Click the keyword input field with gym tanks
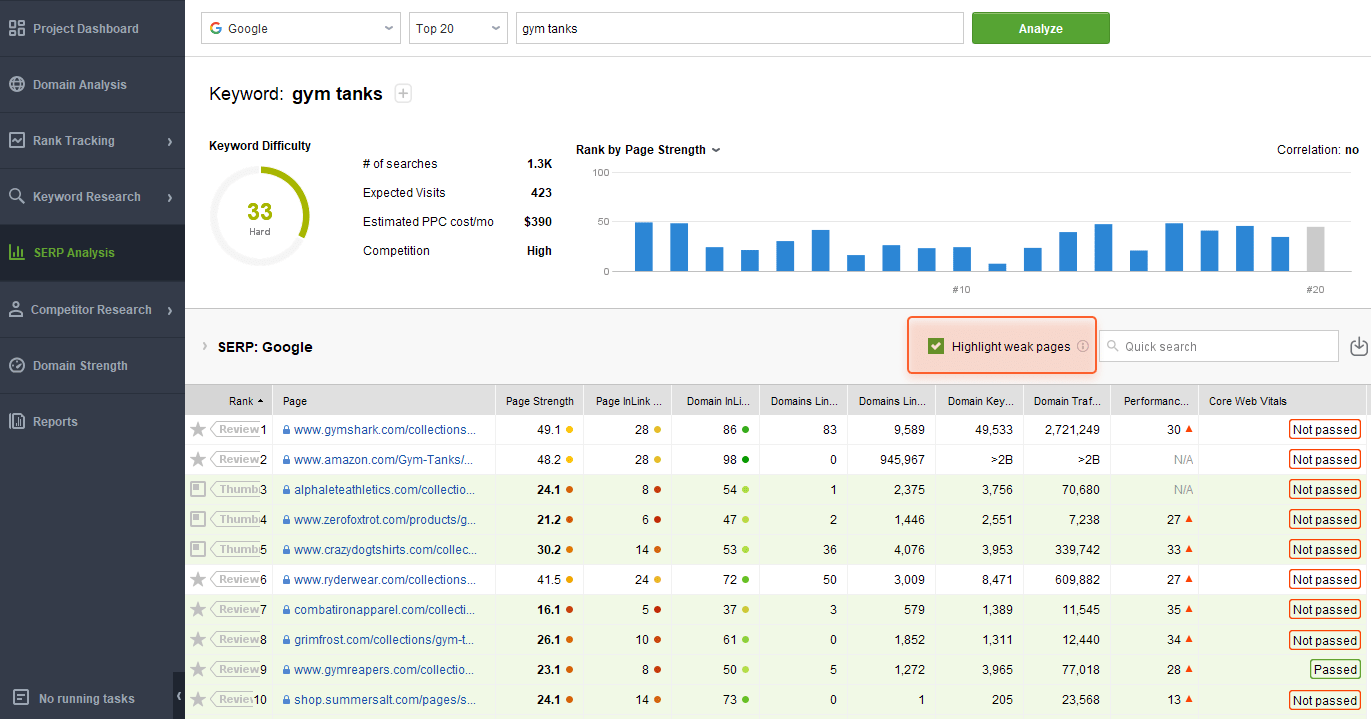1371x719 pixels. pyautogui.click(x=739, y=28)
